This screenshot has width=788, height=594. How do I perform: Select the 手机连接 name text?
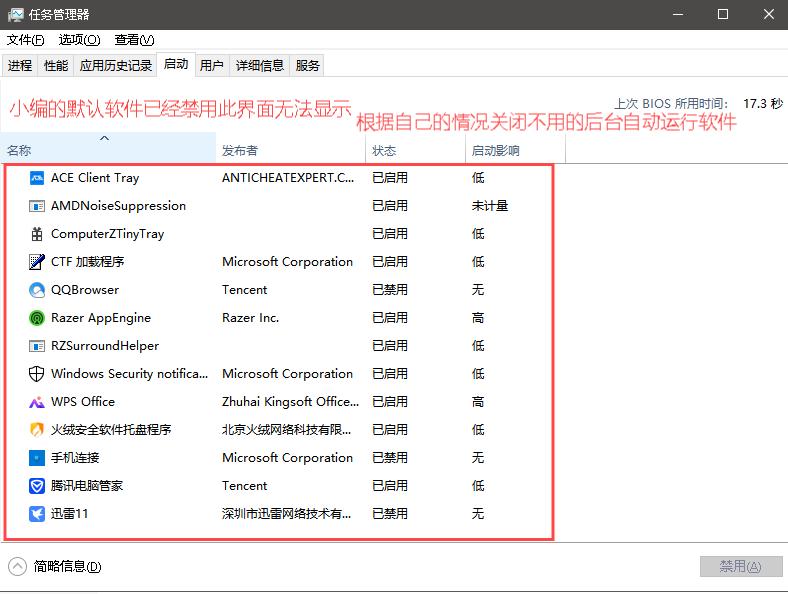(x=75, y=458)
